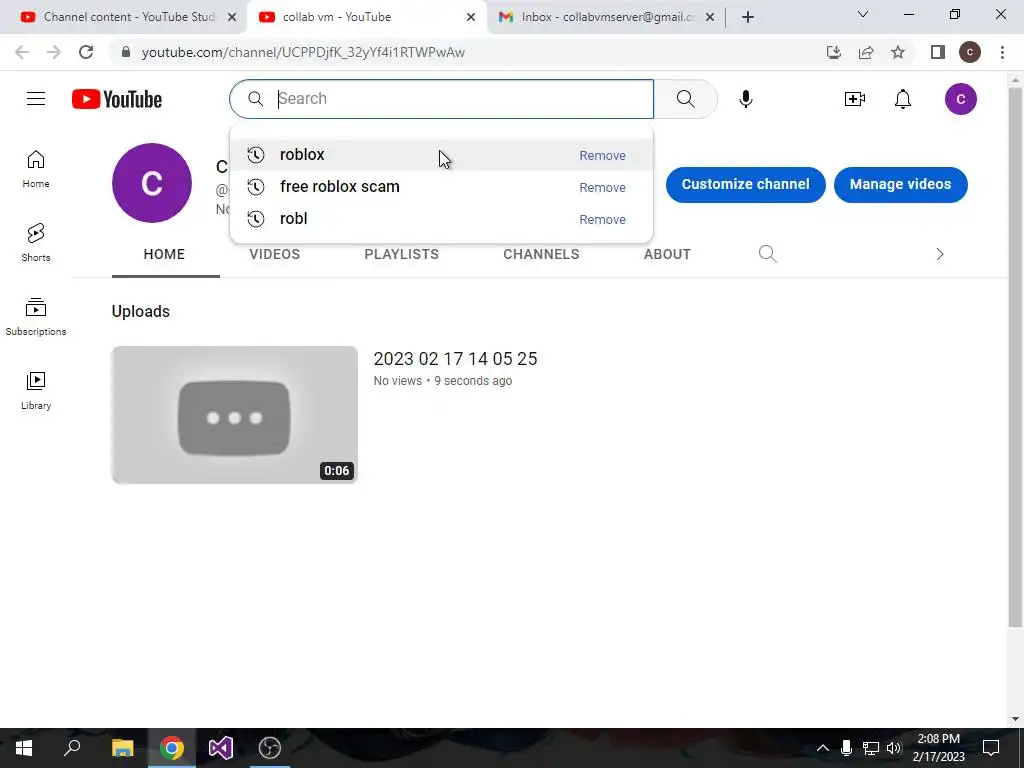The height and width of the screenshot is (768, 1024).
Task: Open the account avatar menu
Action: [961, 99]
